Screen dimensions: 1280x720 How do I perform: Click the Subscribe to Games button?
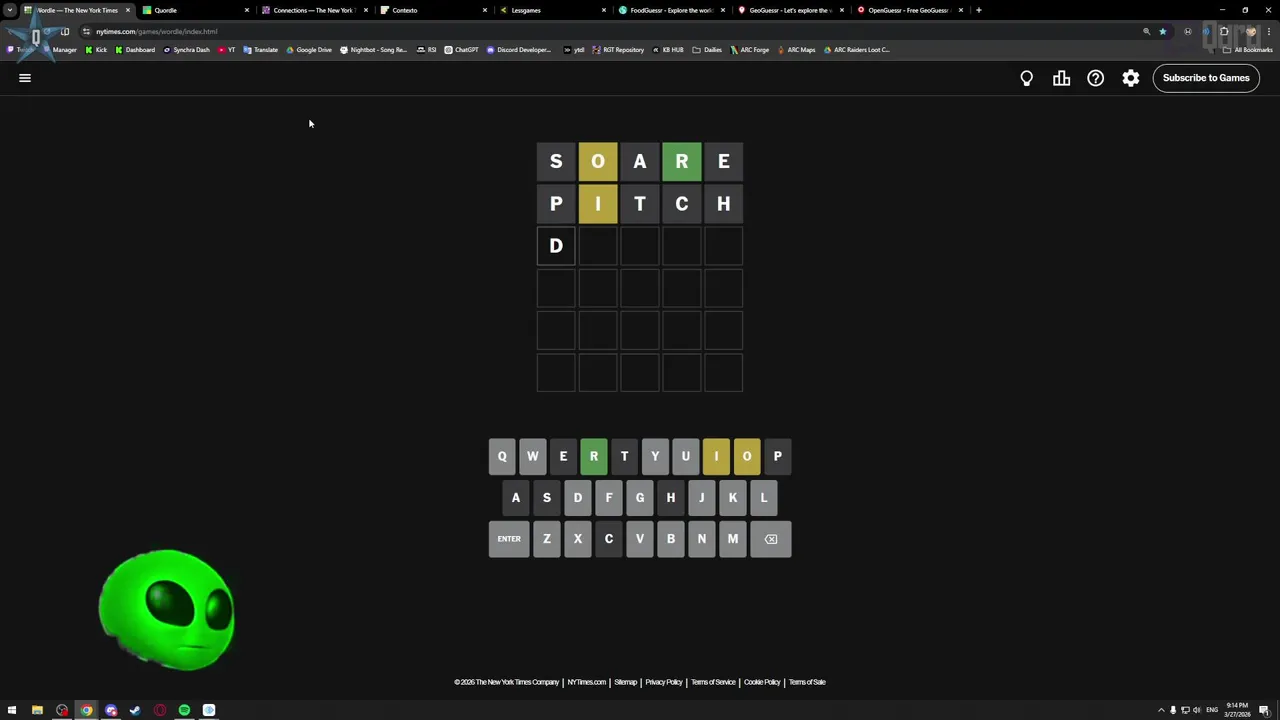[1206, 78]
